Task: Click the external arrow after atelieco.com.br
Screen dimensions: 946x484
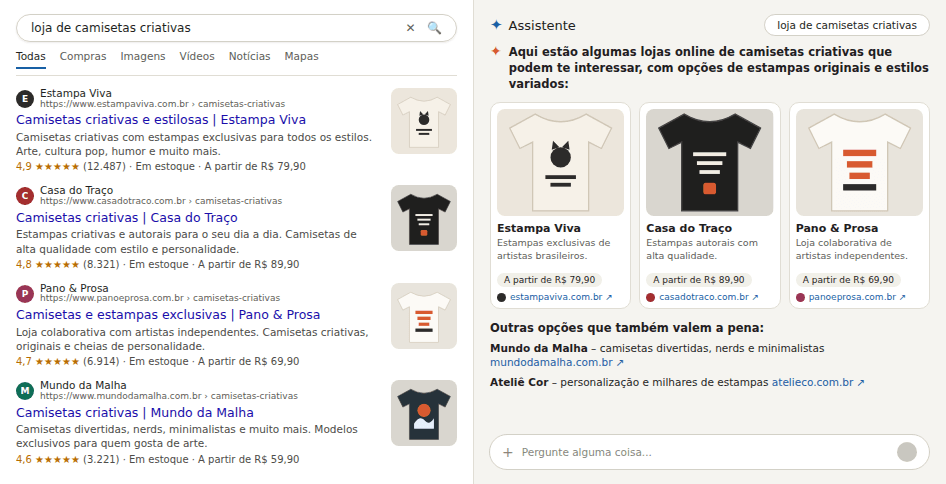Action: [861, 383]
